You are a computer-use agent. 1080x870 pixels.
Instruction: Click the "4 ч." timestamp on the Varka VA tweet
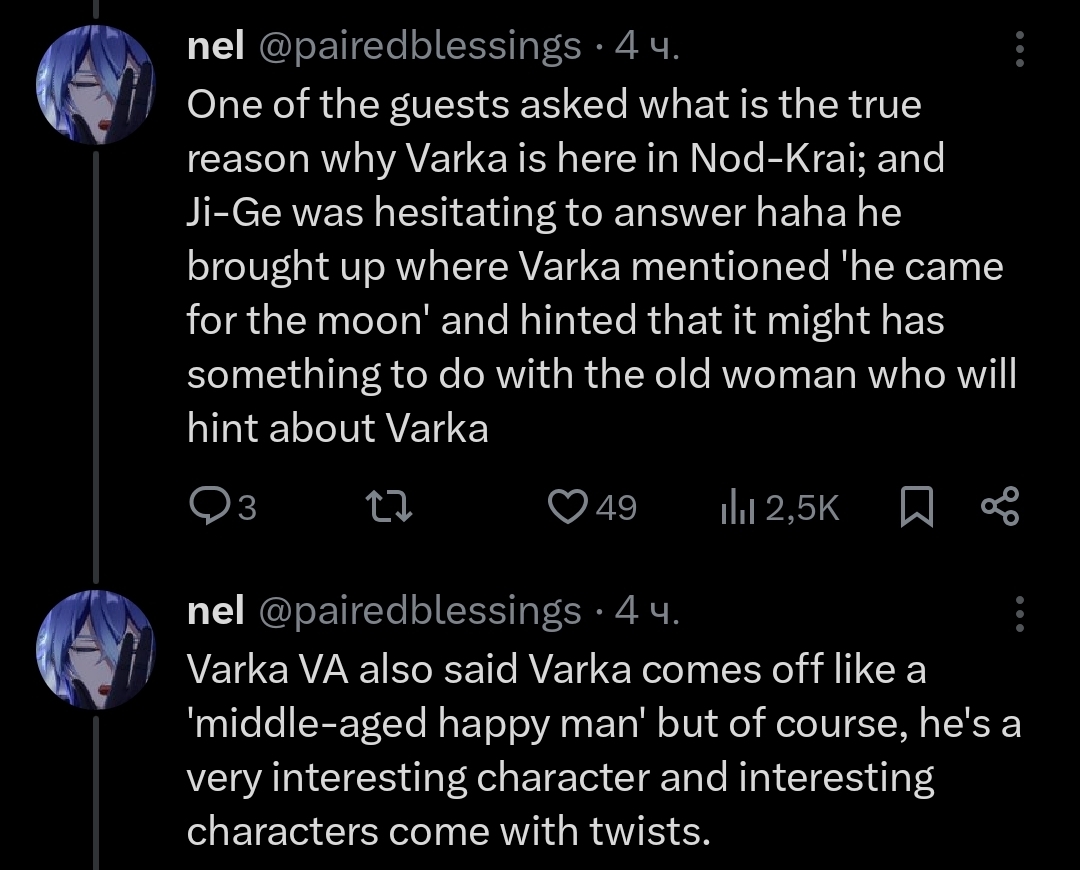pyautogui.click(x=647, y=611)
